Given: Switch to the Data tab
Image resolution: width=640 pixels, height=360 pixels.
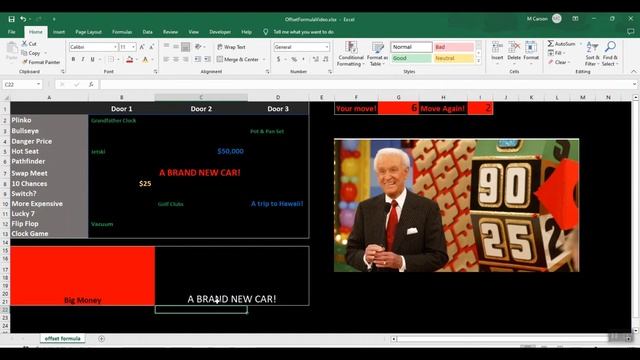Looking at the screenshot, I should point(147,32).
